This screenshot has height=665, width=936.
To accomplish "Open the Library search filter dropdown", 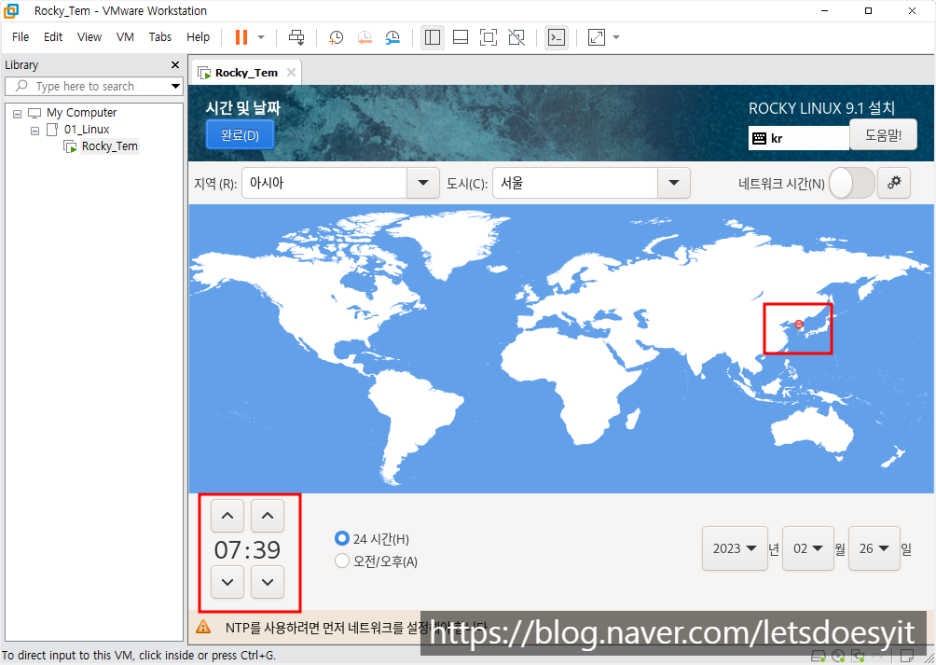I will click(176, 86).
